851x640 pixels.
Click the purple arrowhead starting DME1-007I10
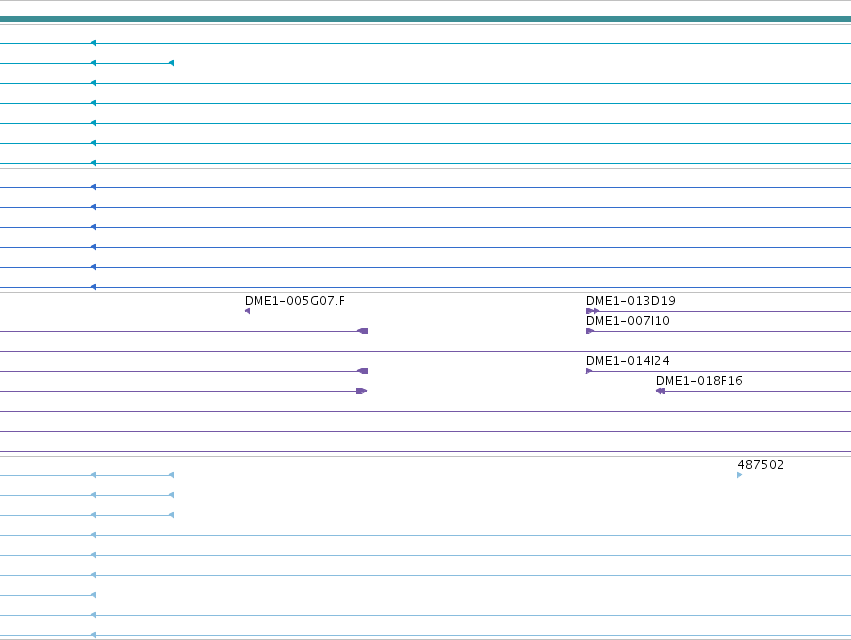590,331
